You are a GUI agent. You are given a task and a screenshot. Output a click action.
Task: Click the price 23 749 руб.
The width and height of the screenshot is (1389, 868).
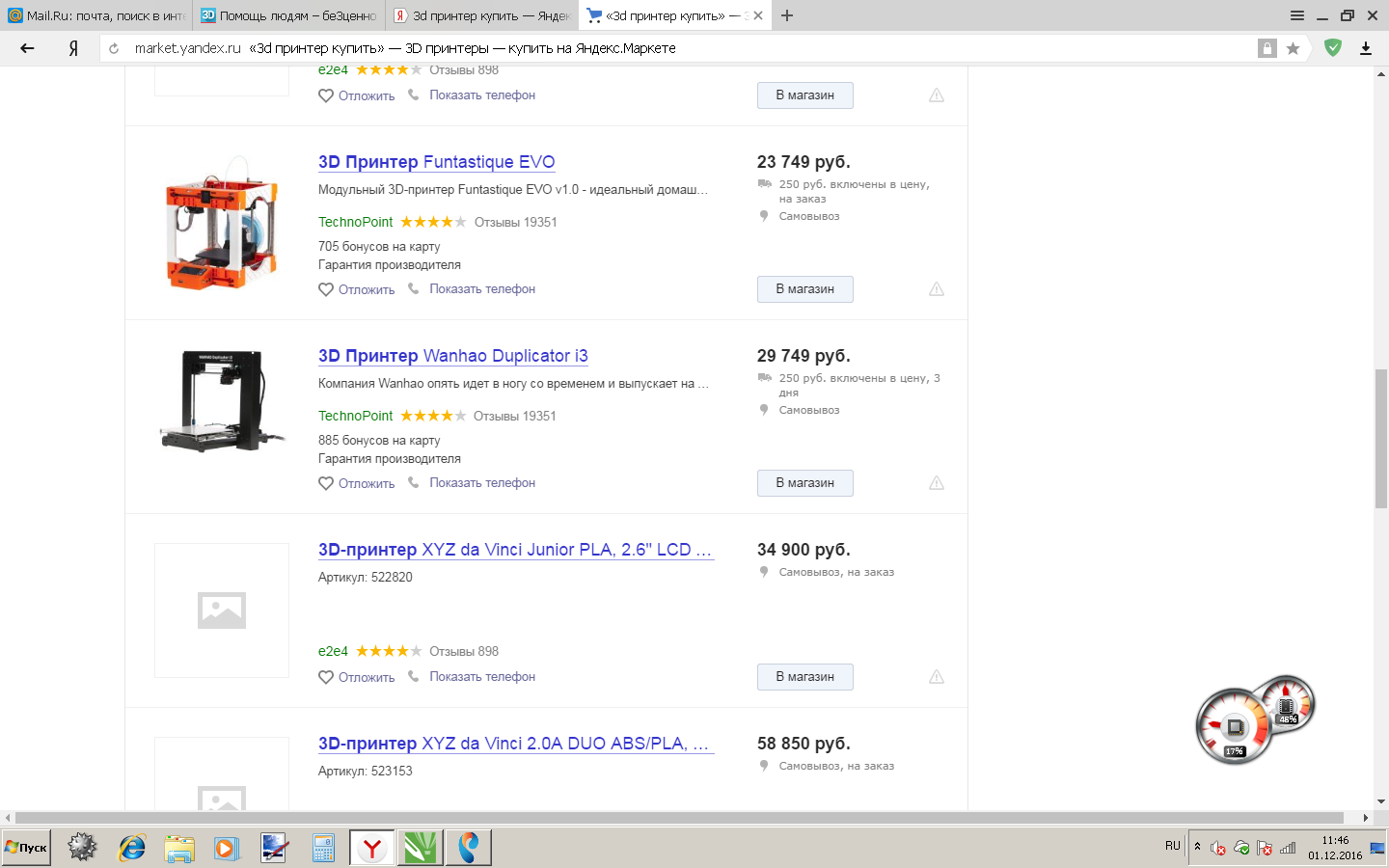click(x=803, y=162)
